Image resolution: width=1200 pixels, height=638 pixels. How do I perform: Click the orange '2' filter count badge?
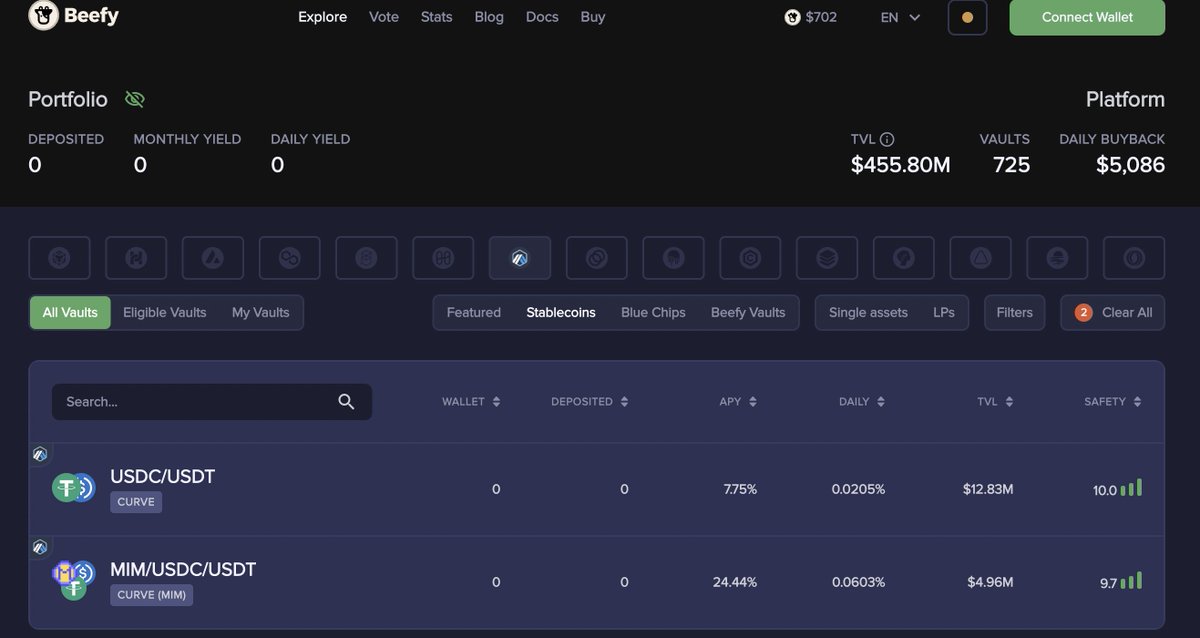pos(1083,313)
